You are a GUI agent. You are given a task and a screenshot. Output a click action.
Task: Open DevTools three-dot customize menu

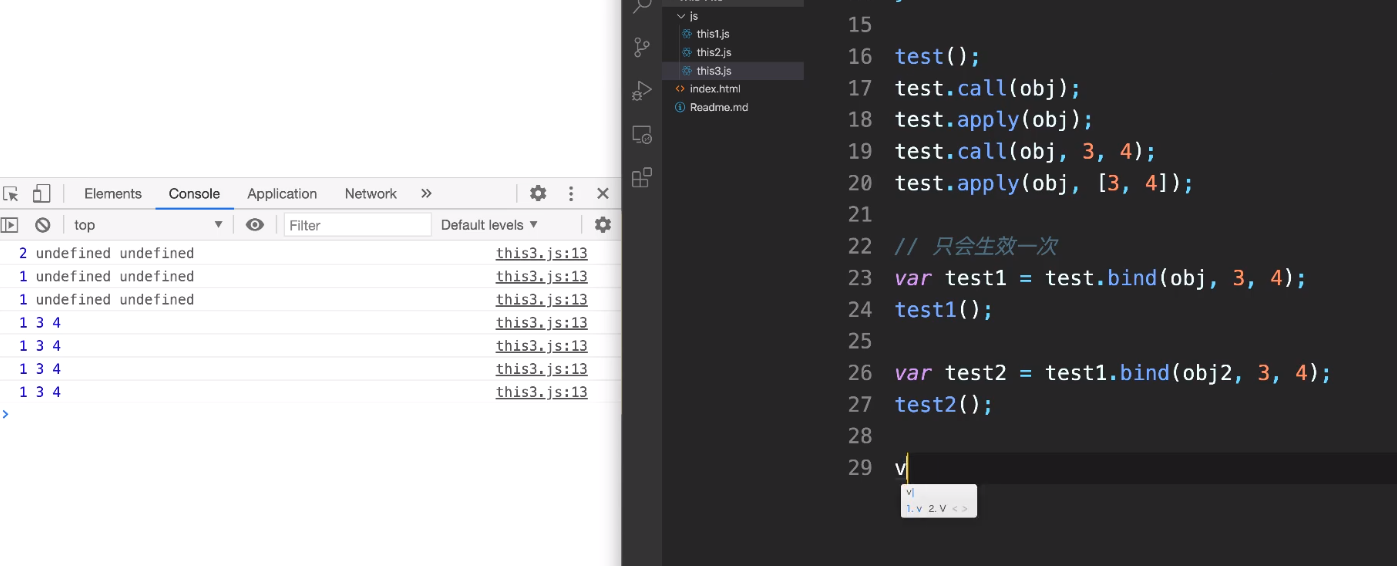[571, 194]
